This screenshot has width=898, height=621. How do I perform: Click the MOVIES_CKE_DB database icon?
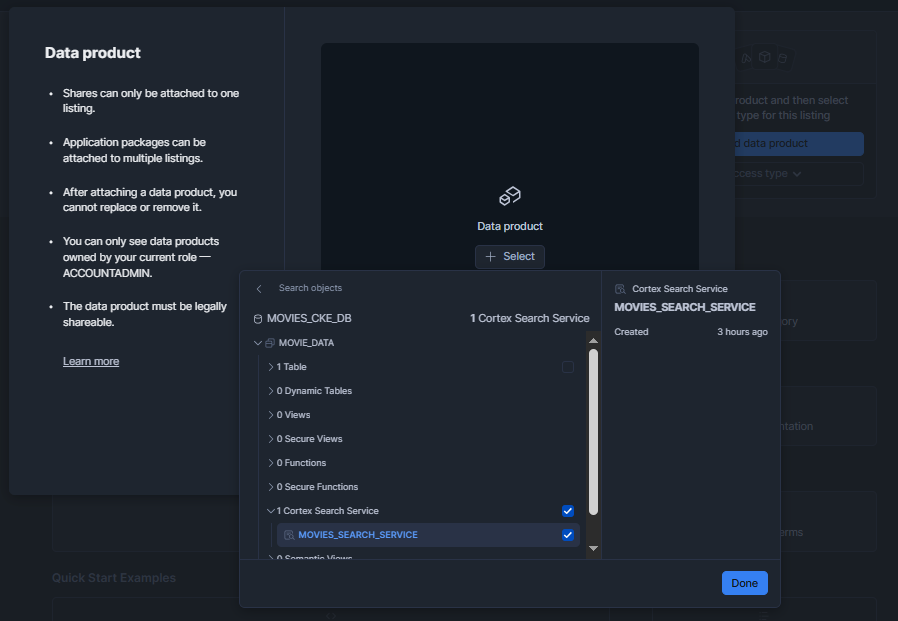point(258,319)
